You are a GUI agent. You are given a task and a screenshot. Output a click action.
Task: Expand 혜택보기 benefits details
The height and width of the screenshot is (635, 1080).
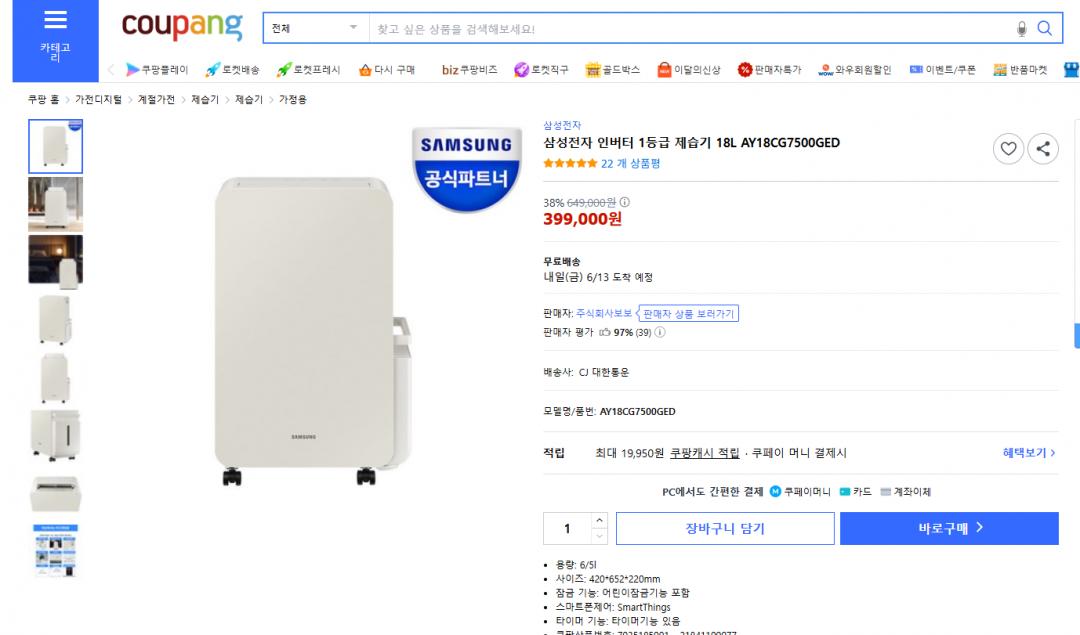(x=1028, y=453)
